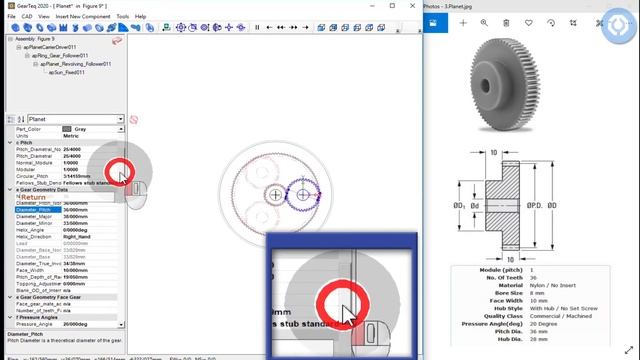Image resolution: width=640 pixels, height=360 pixels.
Task: Select the highlighted Diameter_Pitch property row
Action: [67, 210]
